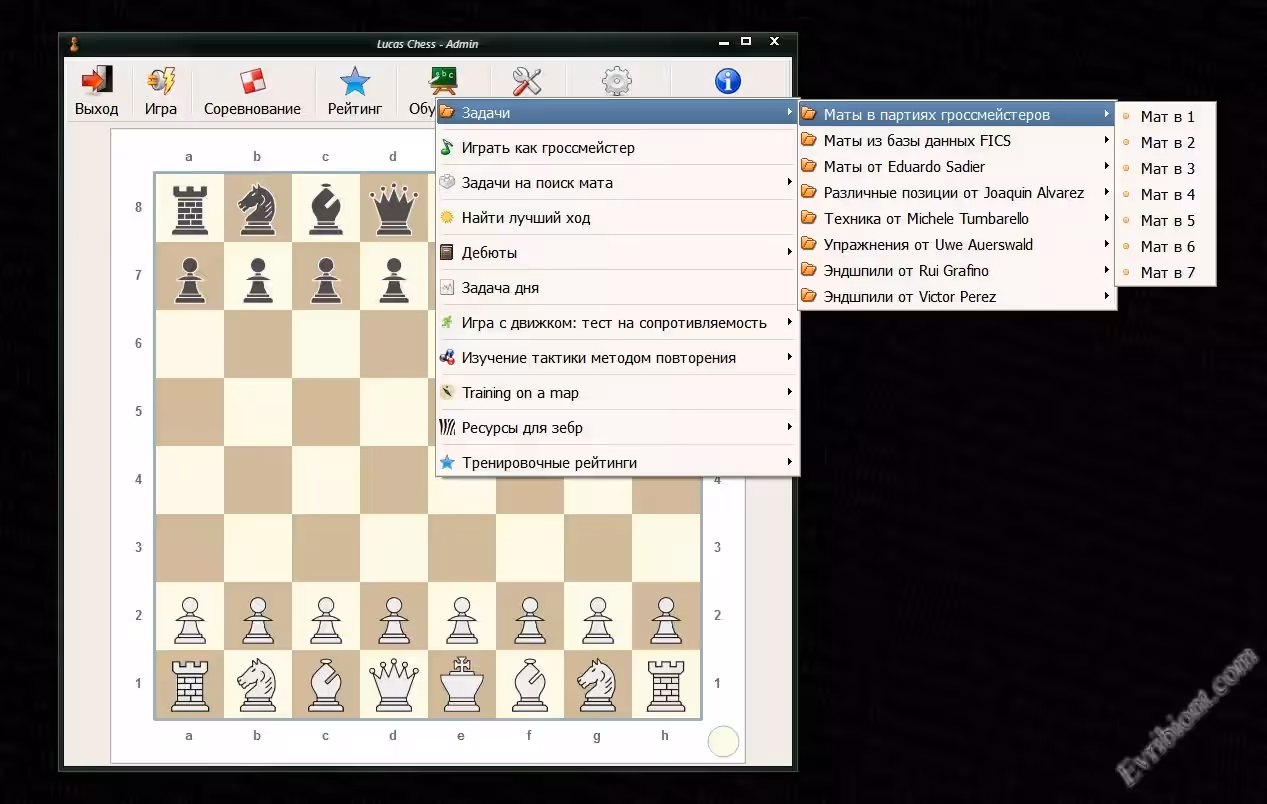The height and width of the screenshot is (804, 1267).
Task: Open Эндшпили от Victor Perez folder
Action: tap(909, 296)
